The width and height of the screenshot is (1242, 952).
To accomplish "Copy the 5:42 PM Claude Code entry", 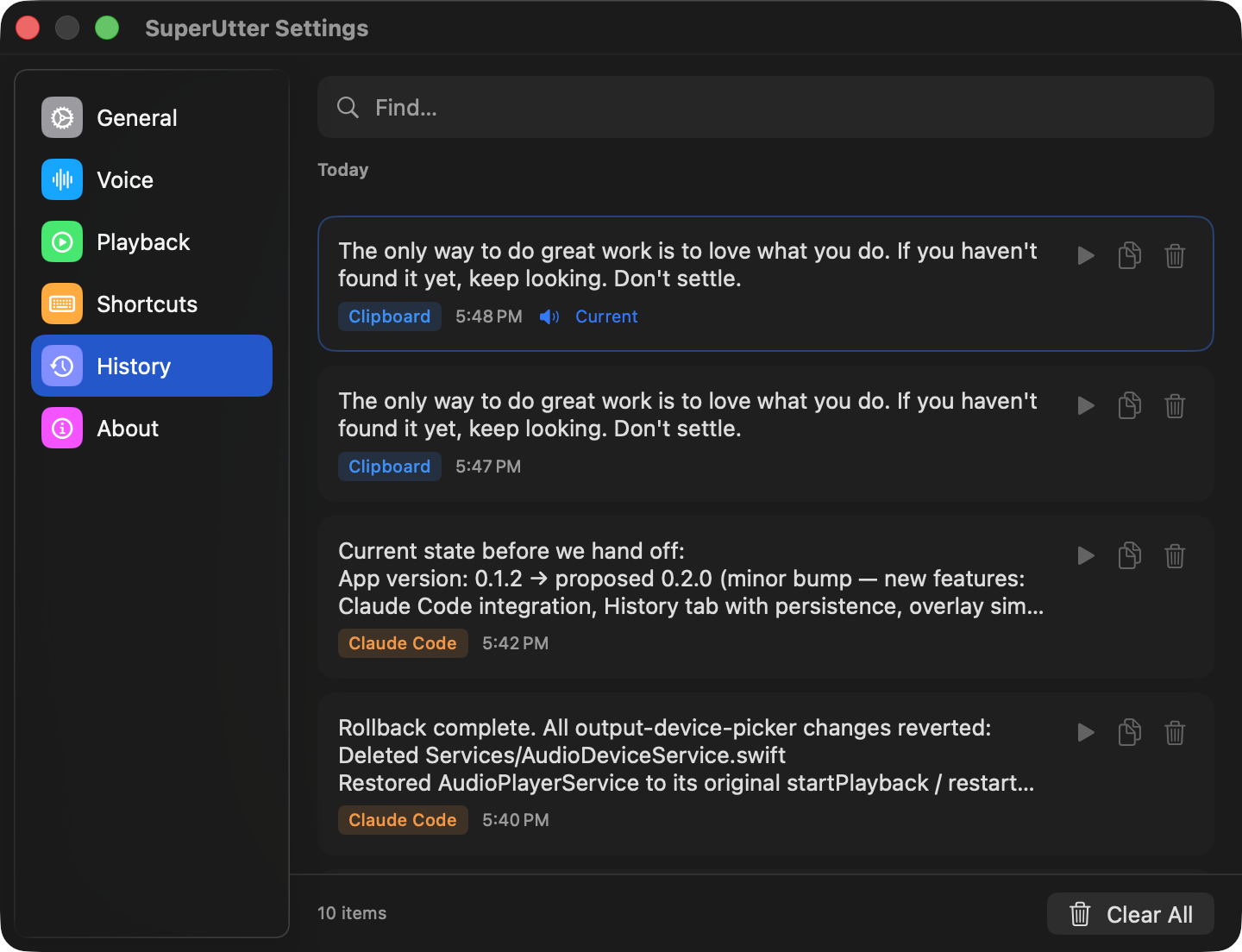I will click(1130, 556).
